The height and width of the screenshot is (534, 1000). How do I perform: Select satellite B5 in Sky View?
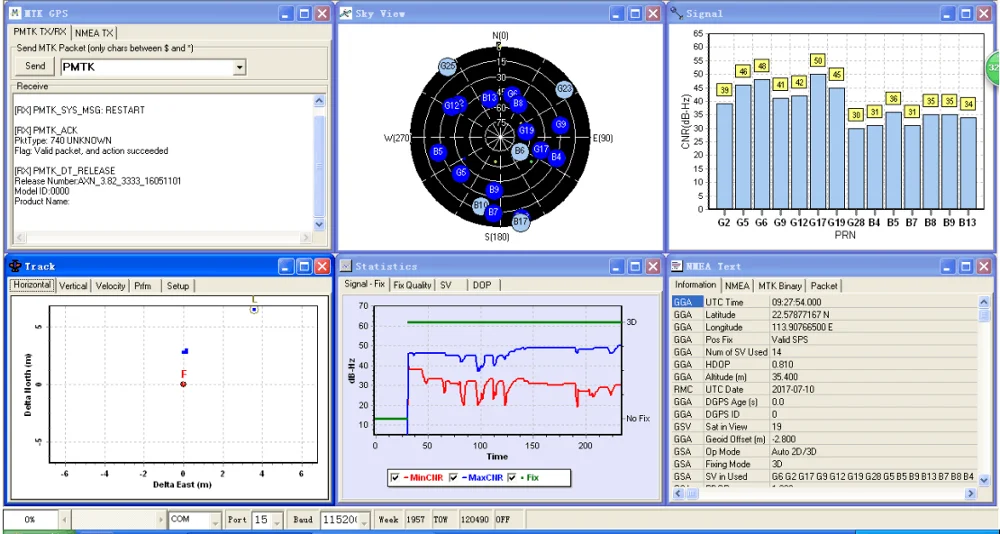point(438,152)
